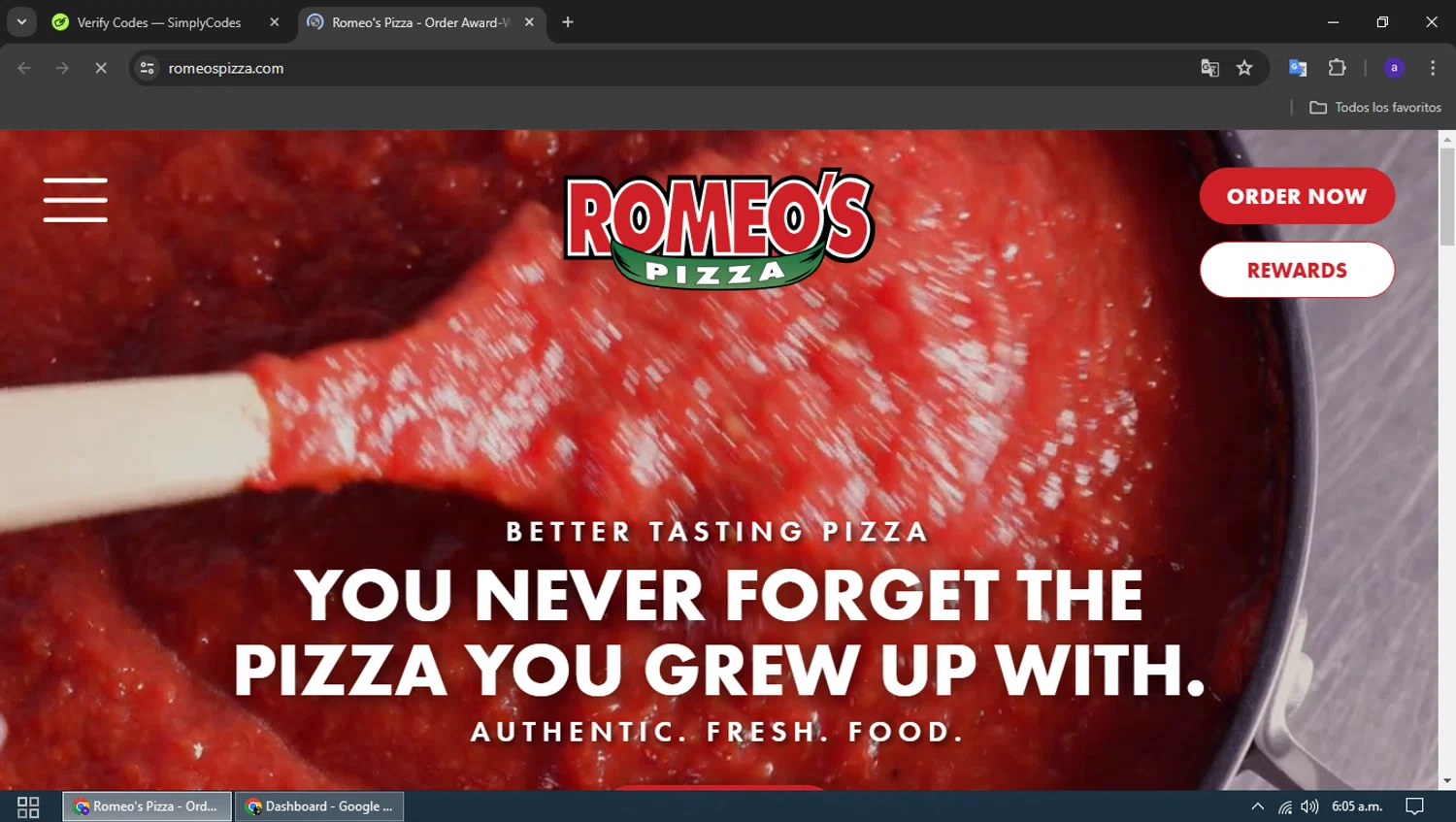Minimize the Chrome window
Image resolution: width=1456 pixels, height=822 pixels.
point(1333,22)
